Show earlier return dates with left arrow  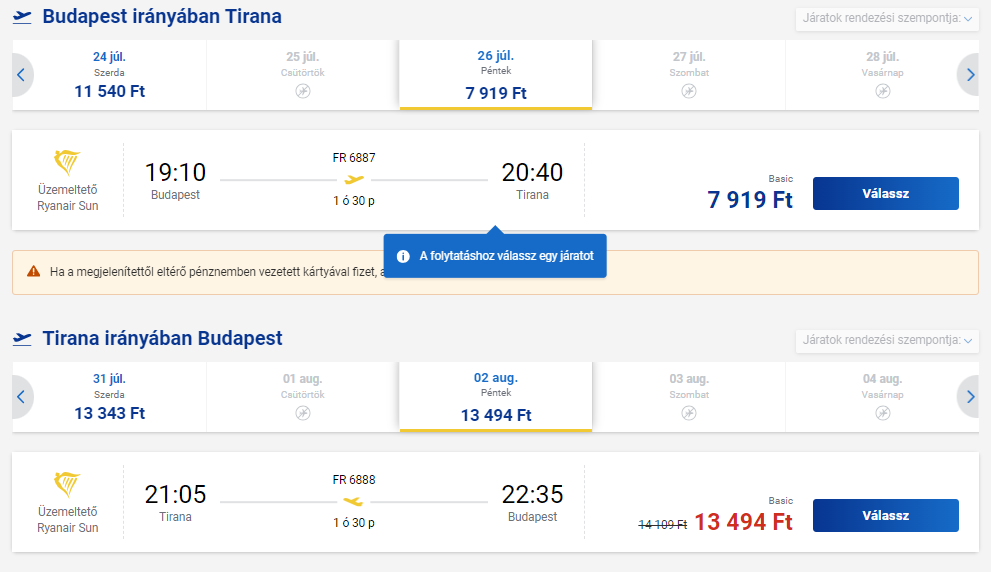[21, 397]
